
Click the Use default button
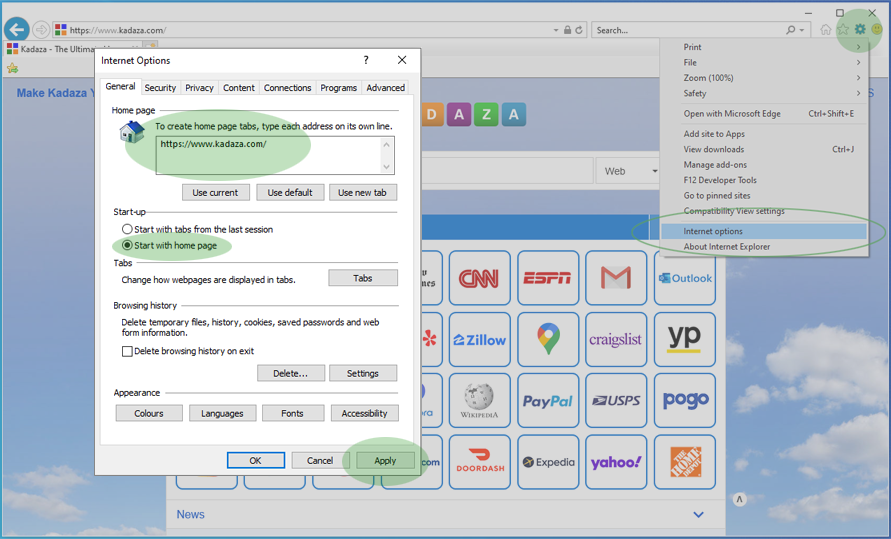(x=290, y=193)
